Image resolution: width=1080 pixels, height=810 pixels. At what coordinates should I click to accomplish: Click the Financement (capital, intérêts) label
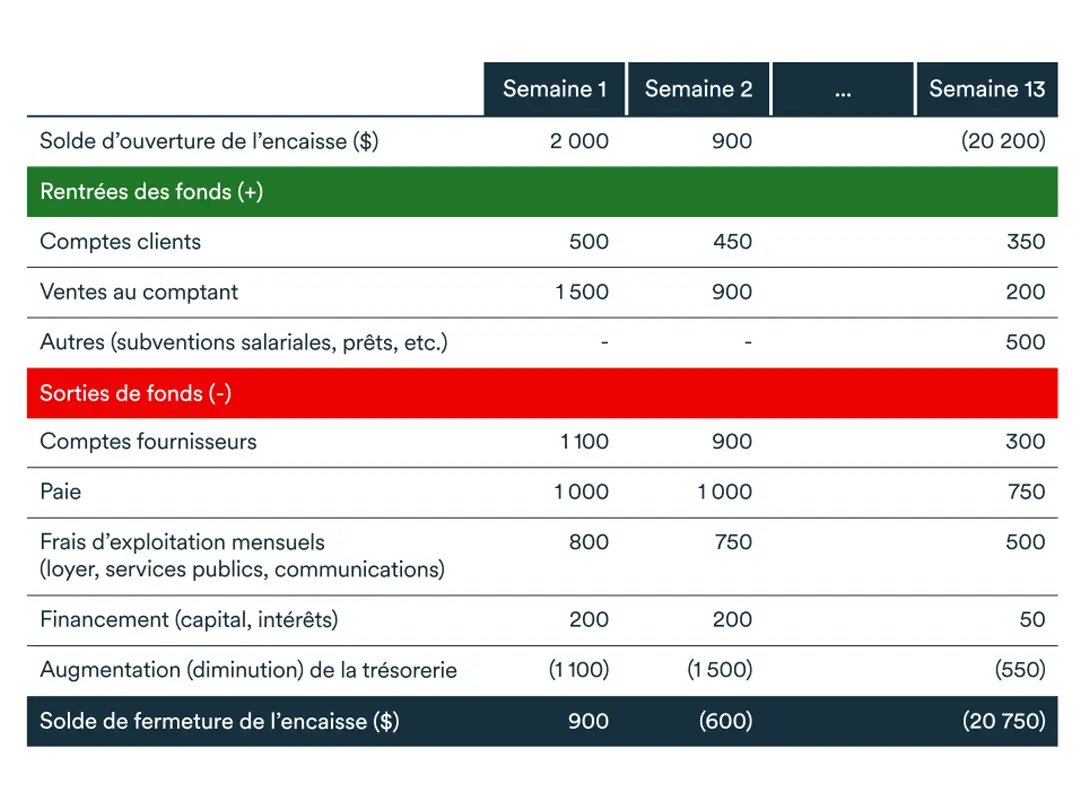pos(189,620)
